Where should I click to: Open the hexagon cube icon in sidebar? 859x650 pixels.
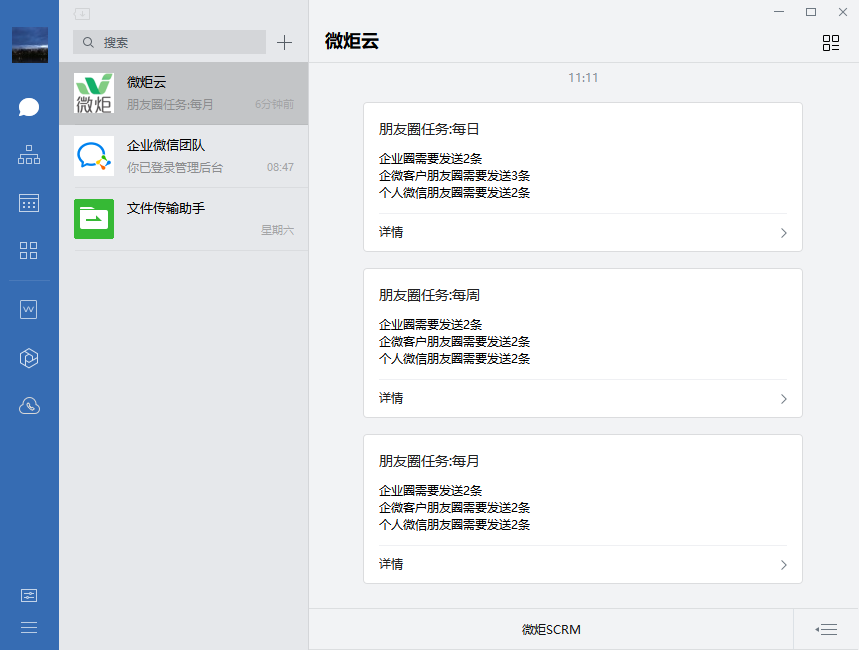(x=29, y=358)
